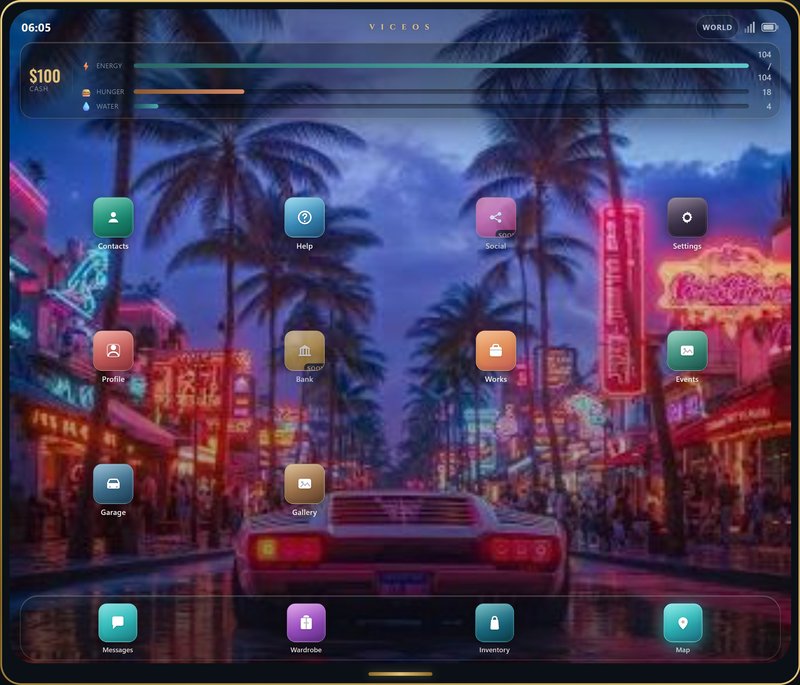Open the Contacts app
This screenshot has height=685, width=800.
tap(113, 218)
